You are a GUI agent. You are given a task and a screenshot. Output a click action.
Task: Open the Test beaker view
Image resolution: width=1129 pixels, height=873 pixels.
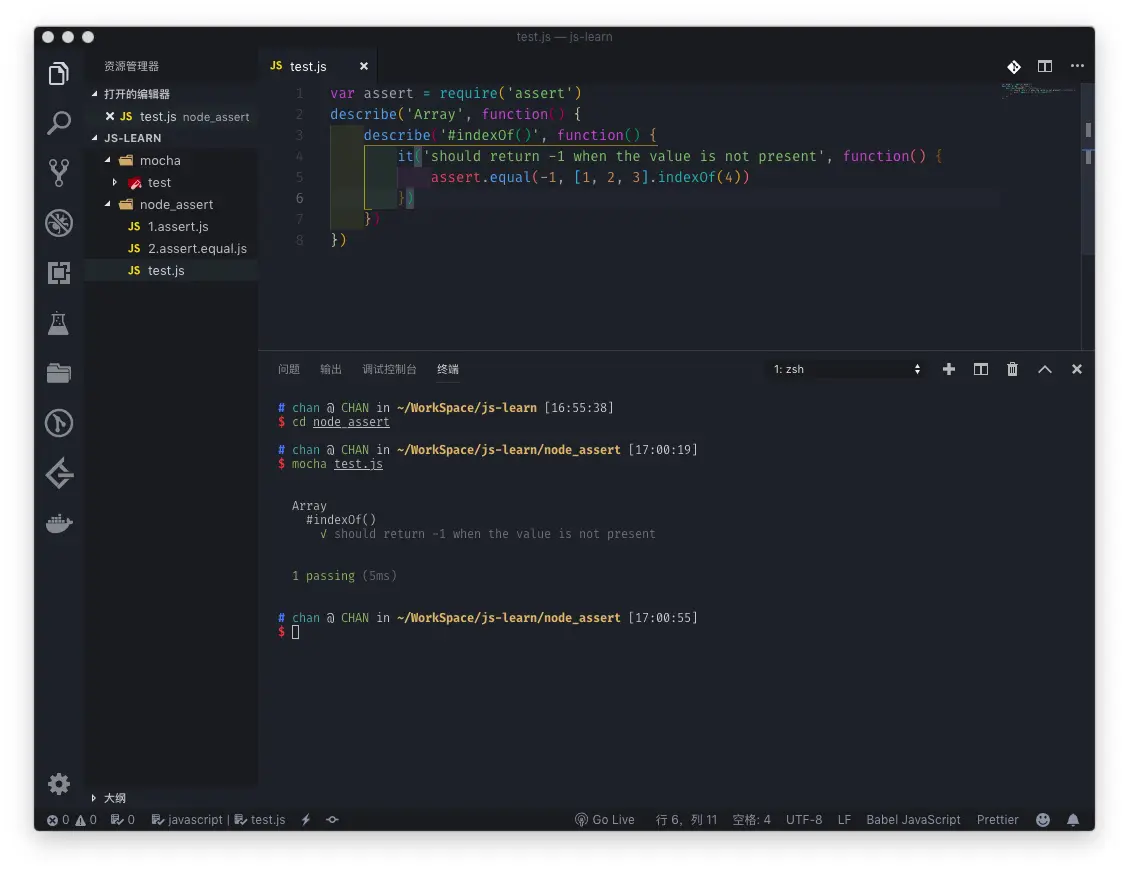point(58,323)
